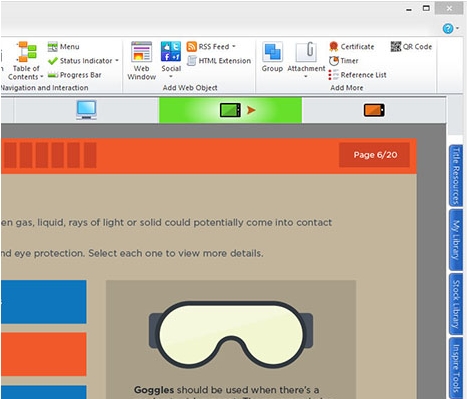The image size is (467, 399).
Task: Switch to tablet landscape view
Action: click(230, 110)
